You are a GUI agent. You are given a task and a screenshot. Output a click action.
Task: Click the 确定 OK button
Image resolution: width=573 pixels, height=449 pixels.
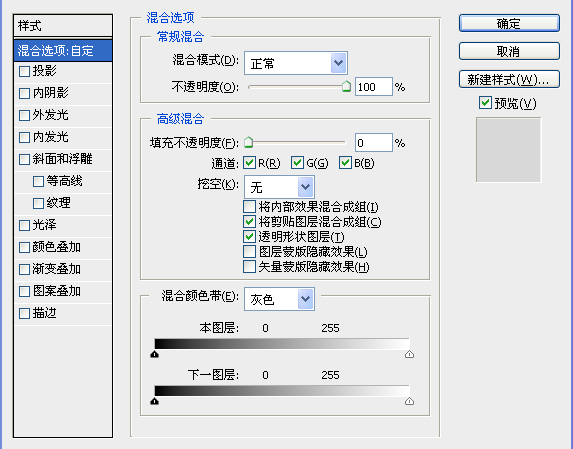(509, 23)
